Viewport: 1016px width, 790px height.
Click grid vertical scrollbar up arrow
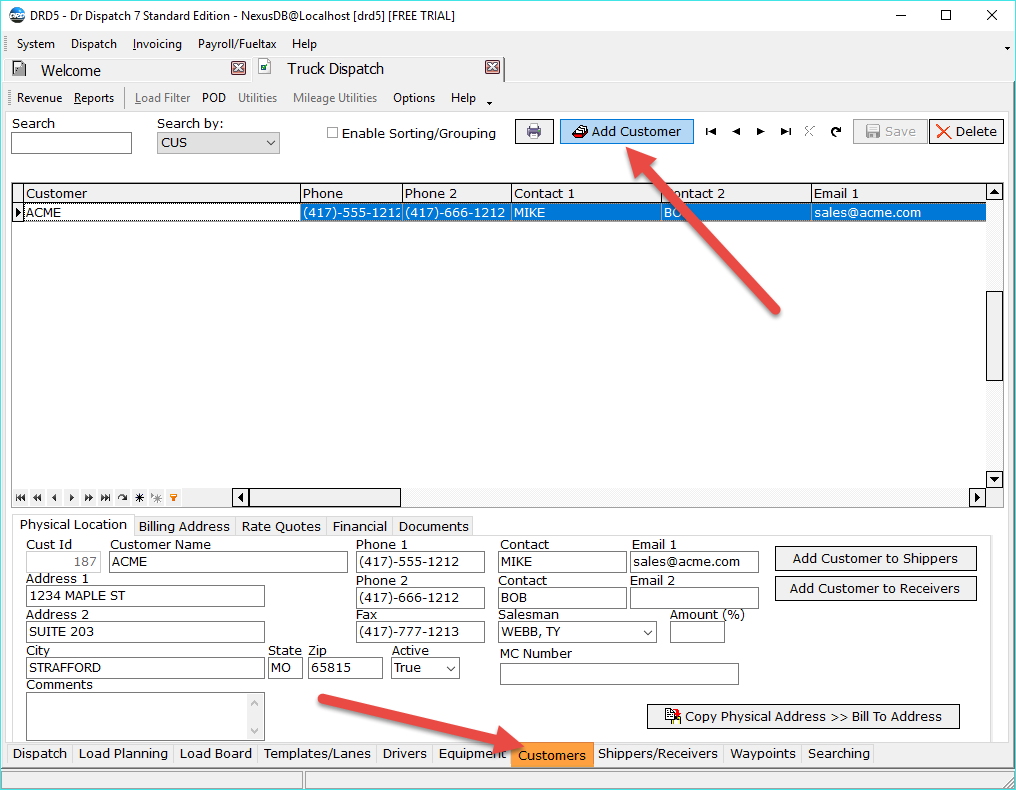coord(995,192)
